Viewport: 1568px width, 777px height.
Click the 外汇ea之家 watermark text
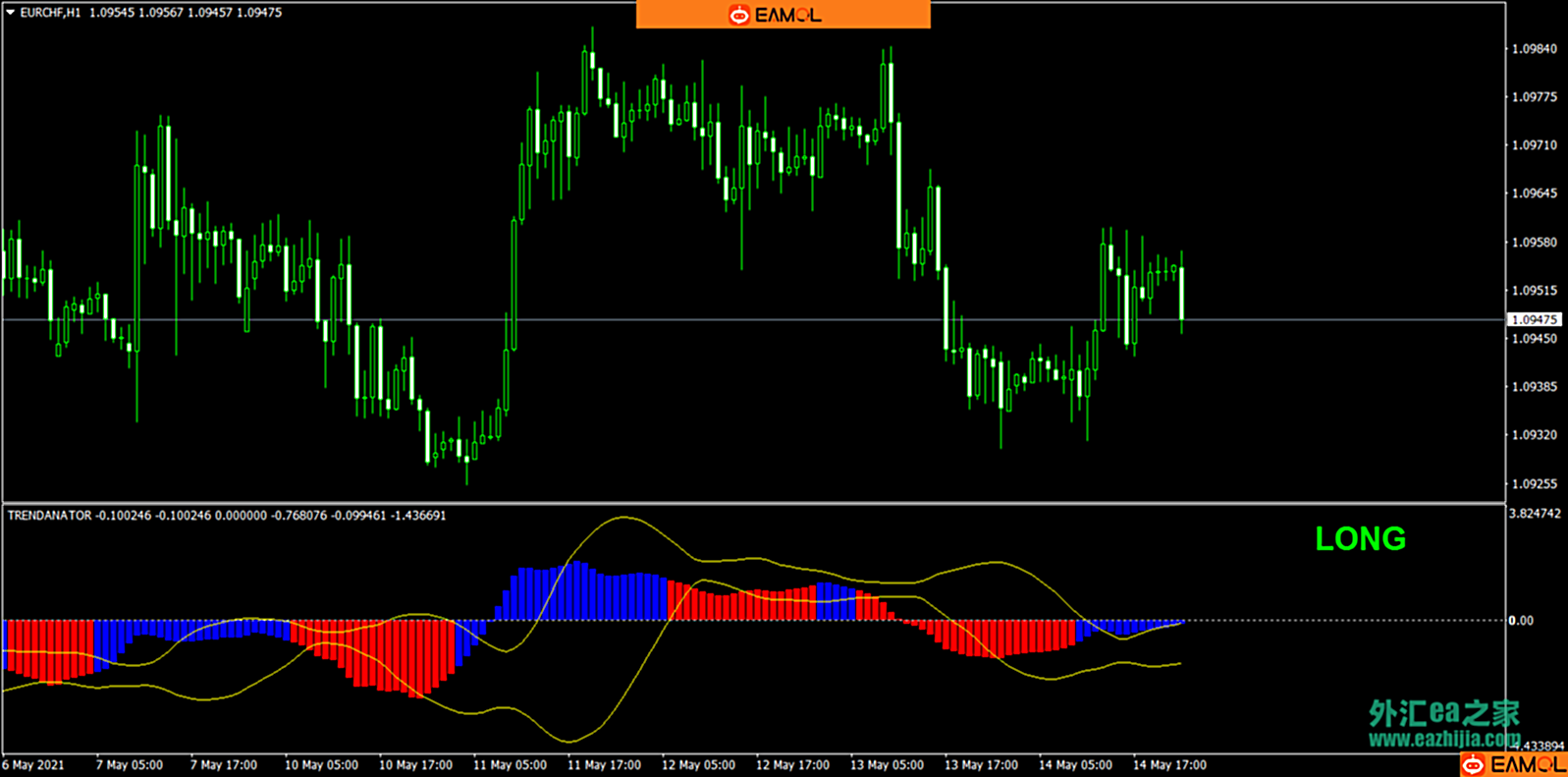click(x=1444, y=713)
